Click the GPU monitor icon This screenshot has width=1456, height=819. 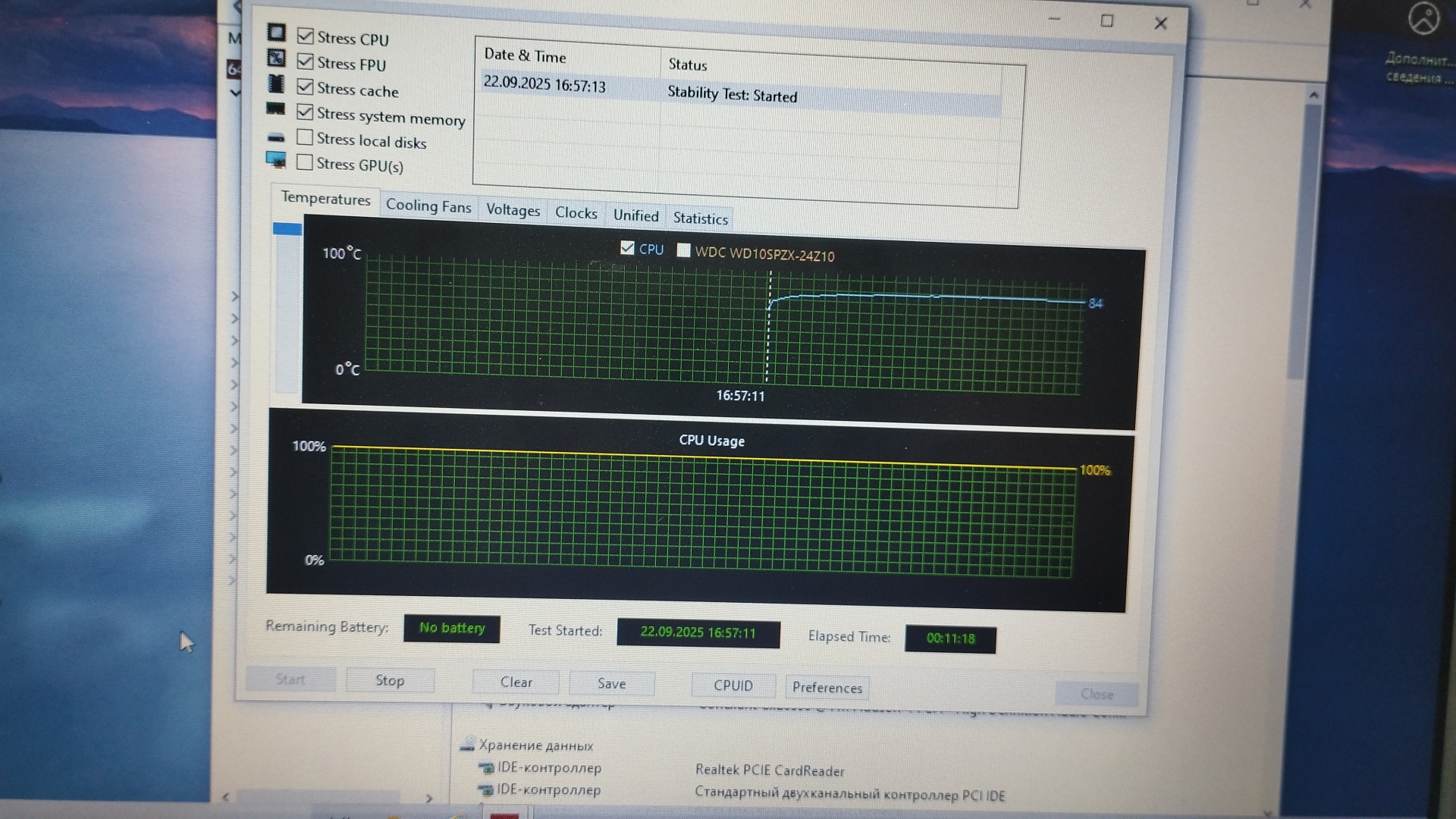tap(276, 160)
